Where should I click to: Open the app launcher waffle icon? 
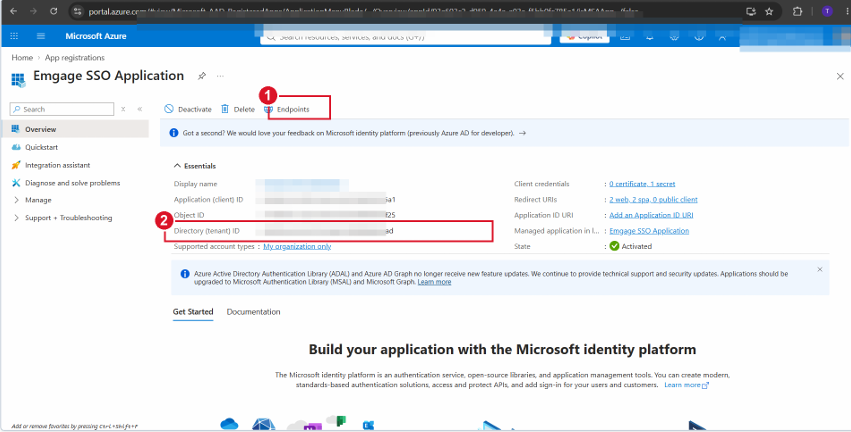click(x=14, y=36)
